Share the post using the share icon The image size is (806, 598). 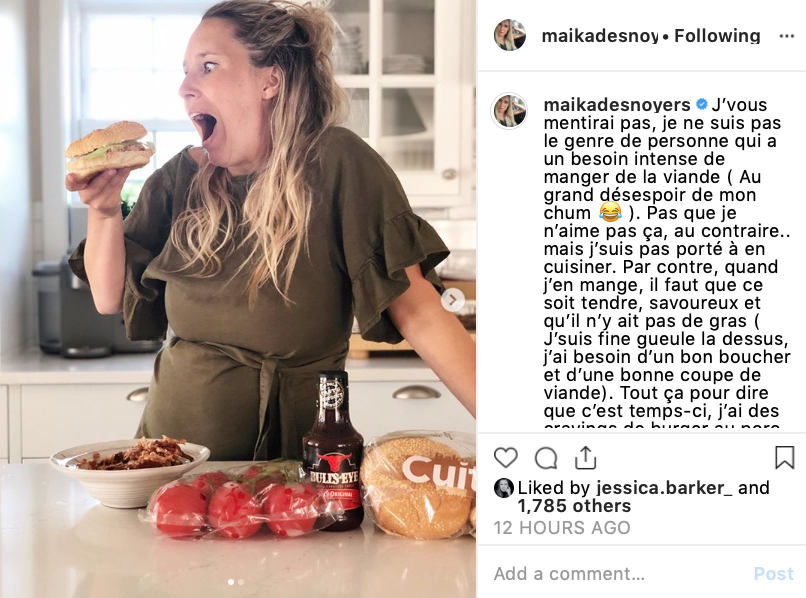(585, 458)
